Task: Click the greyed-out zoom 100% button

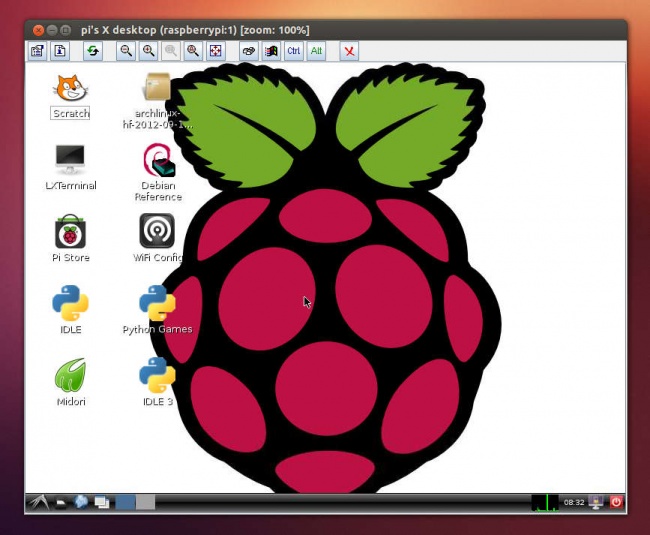Action: (x=171, y=51)
